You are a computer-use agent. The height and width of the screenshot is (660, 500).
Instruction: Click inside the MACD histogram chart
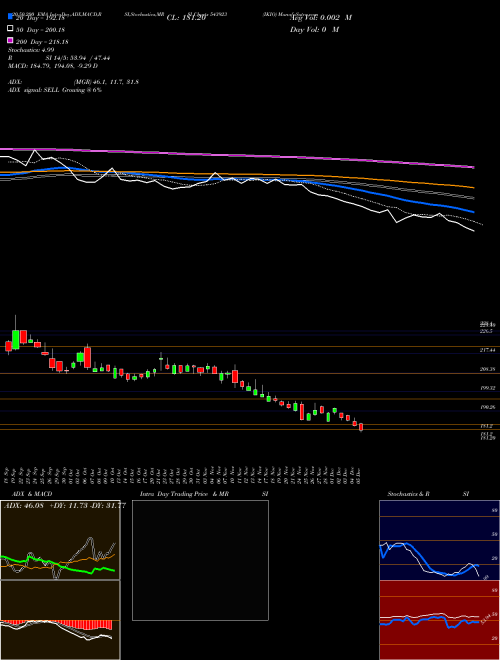(x=60, y=620)
